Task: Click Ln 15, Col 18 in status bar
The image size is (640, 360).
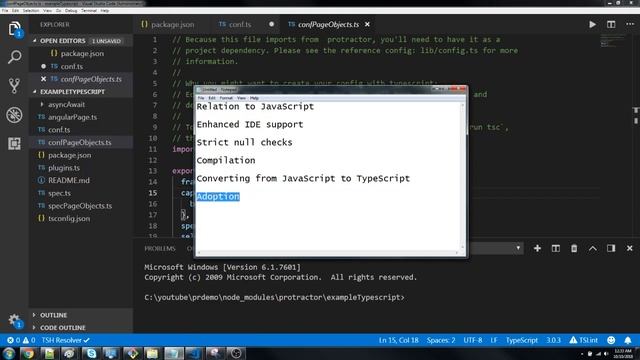Action: tap(399, 340)
